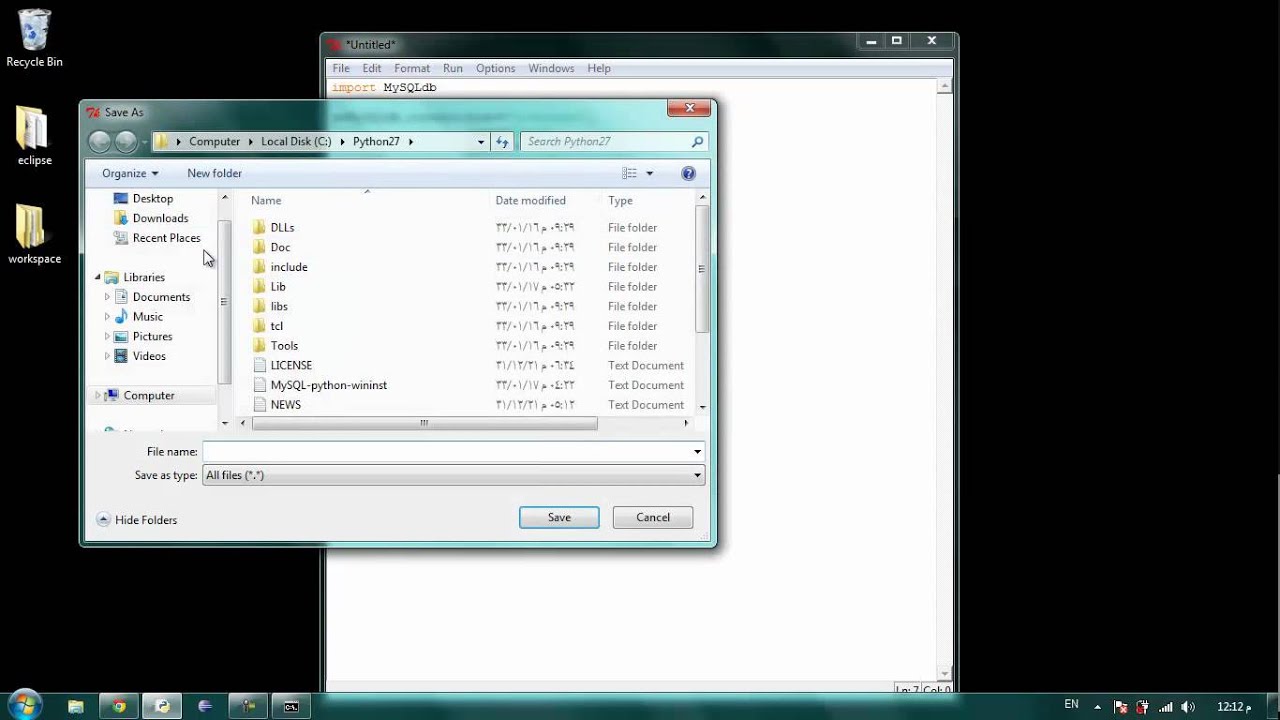Click the search magnifier icon

click(x=697, y=142)
